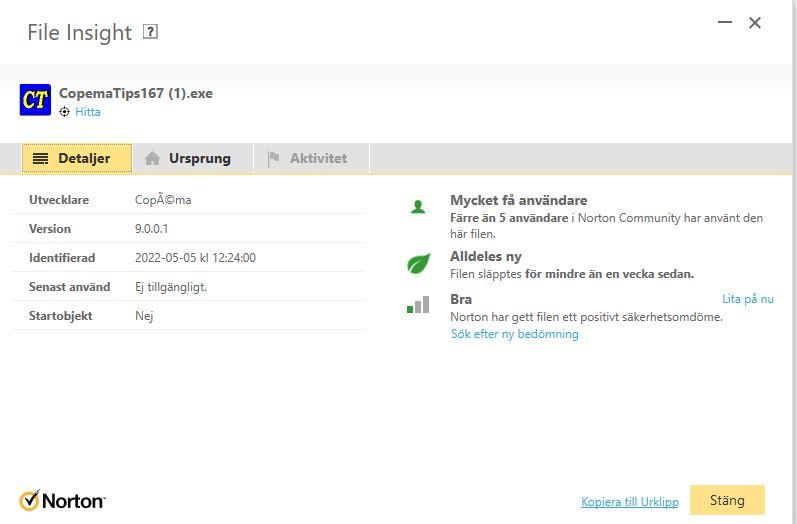Click the Mycket få användare heading
This screenshot has height=524, width=797.
pos(518,200)
